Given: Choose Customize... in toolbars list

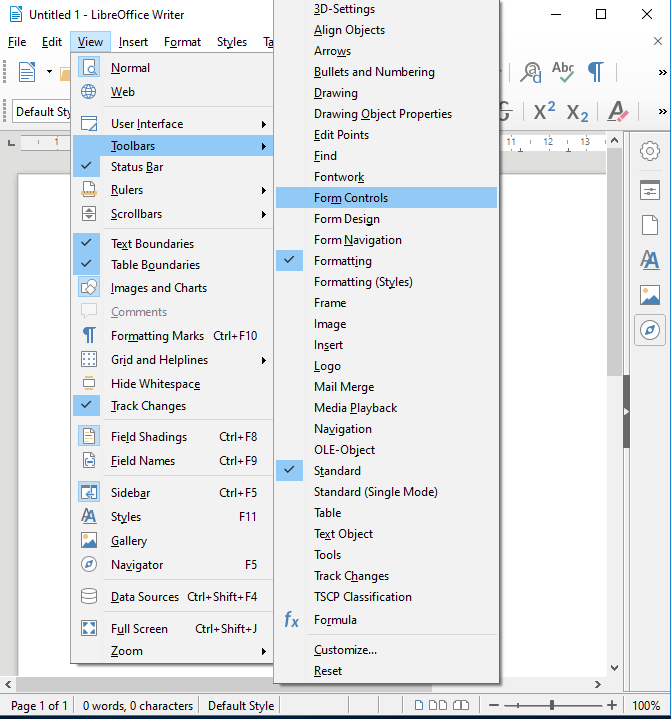Looking at the screenshot, I should [x=345, y=650].
